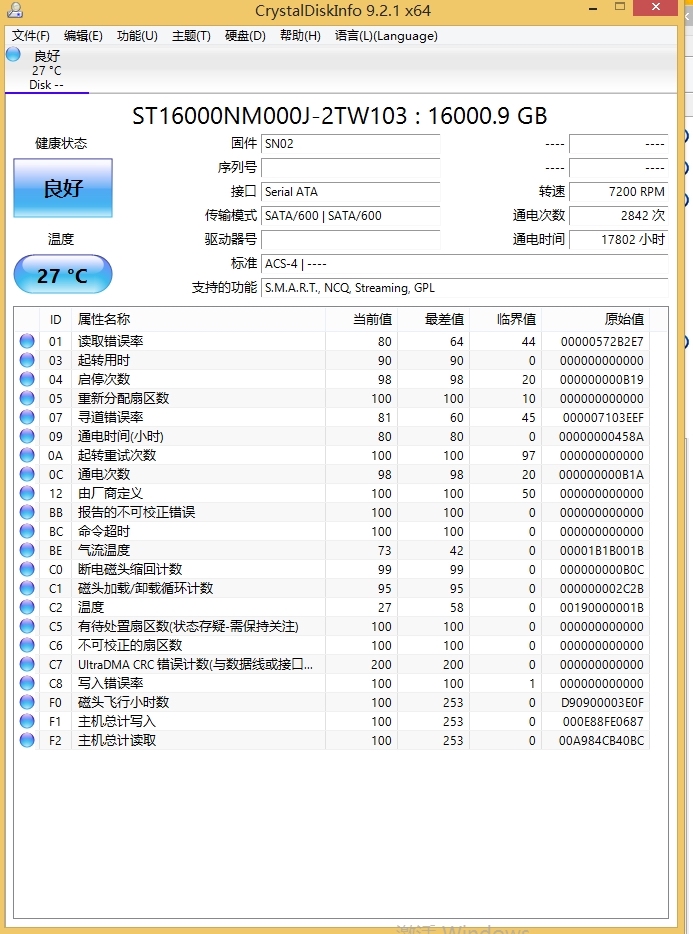
Task: Open the 帮助(H) menu
Action: tap(300, 36)
